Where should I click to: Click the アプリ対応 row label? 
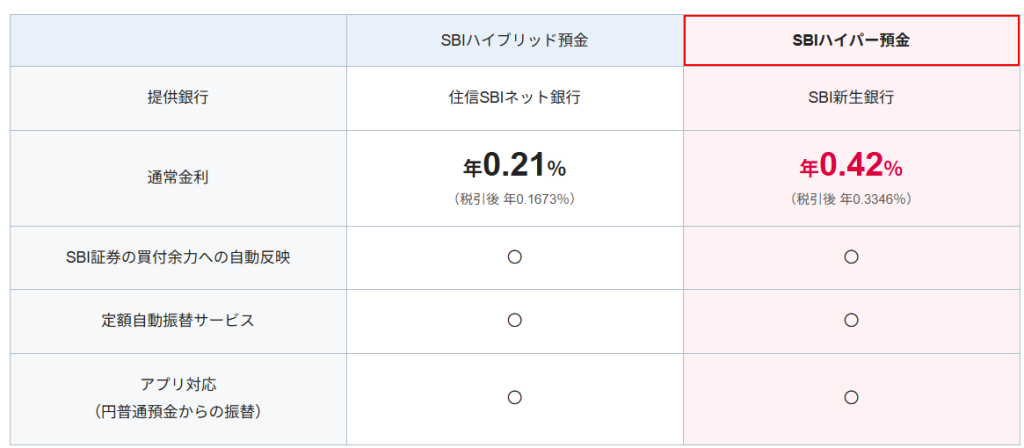point(178,384)
